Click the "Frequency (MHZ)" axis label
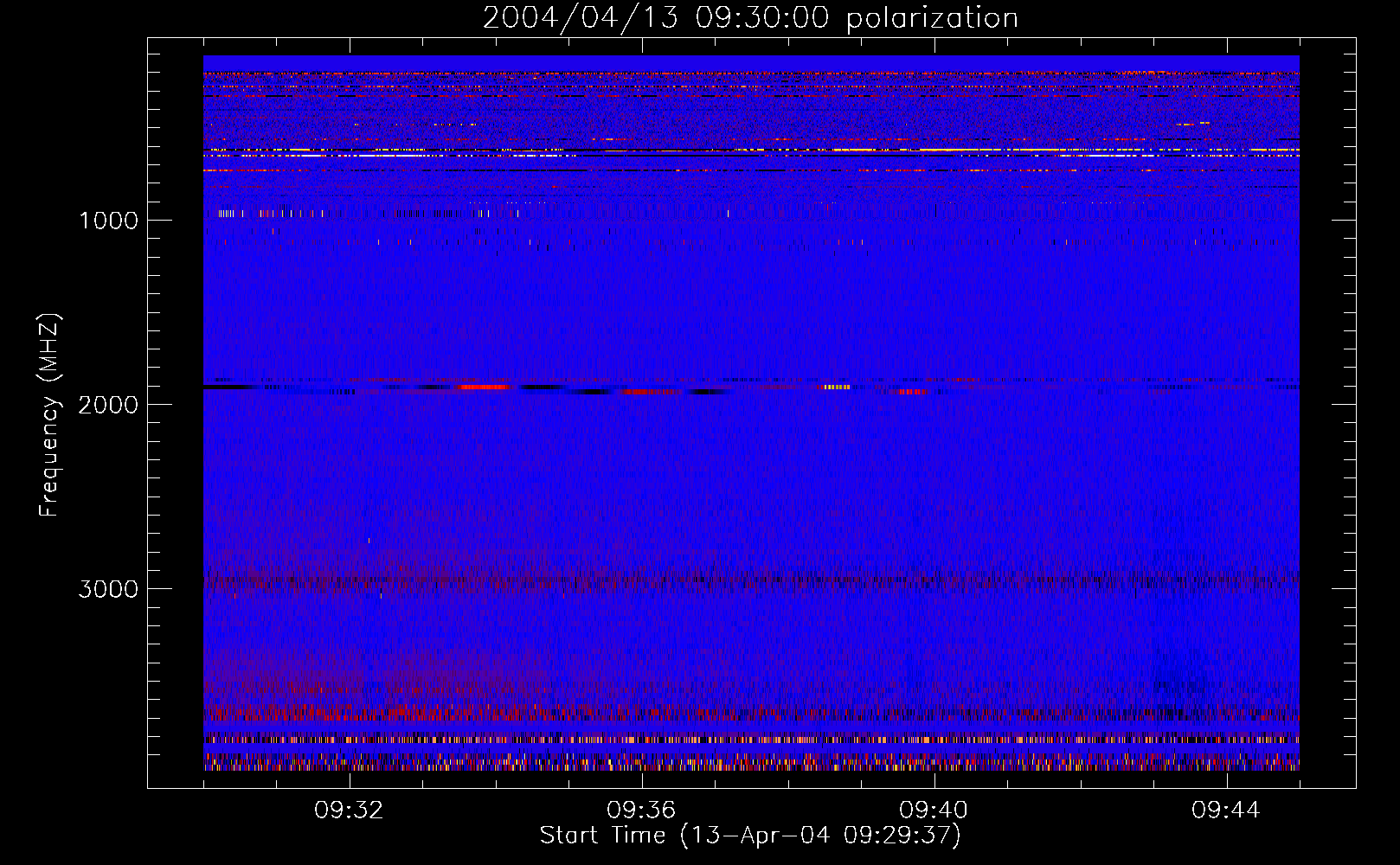The width and height of the screenshot is (1400, 865). tap(48, 415)
